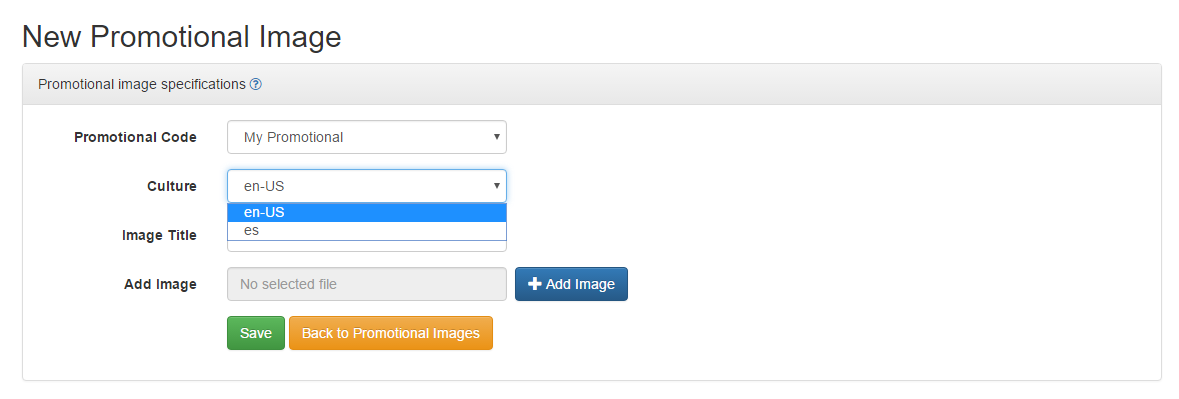Click the Promotional image specifications header

pos(141,84)
